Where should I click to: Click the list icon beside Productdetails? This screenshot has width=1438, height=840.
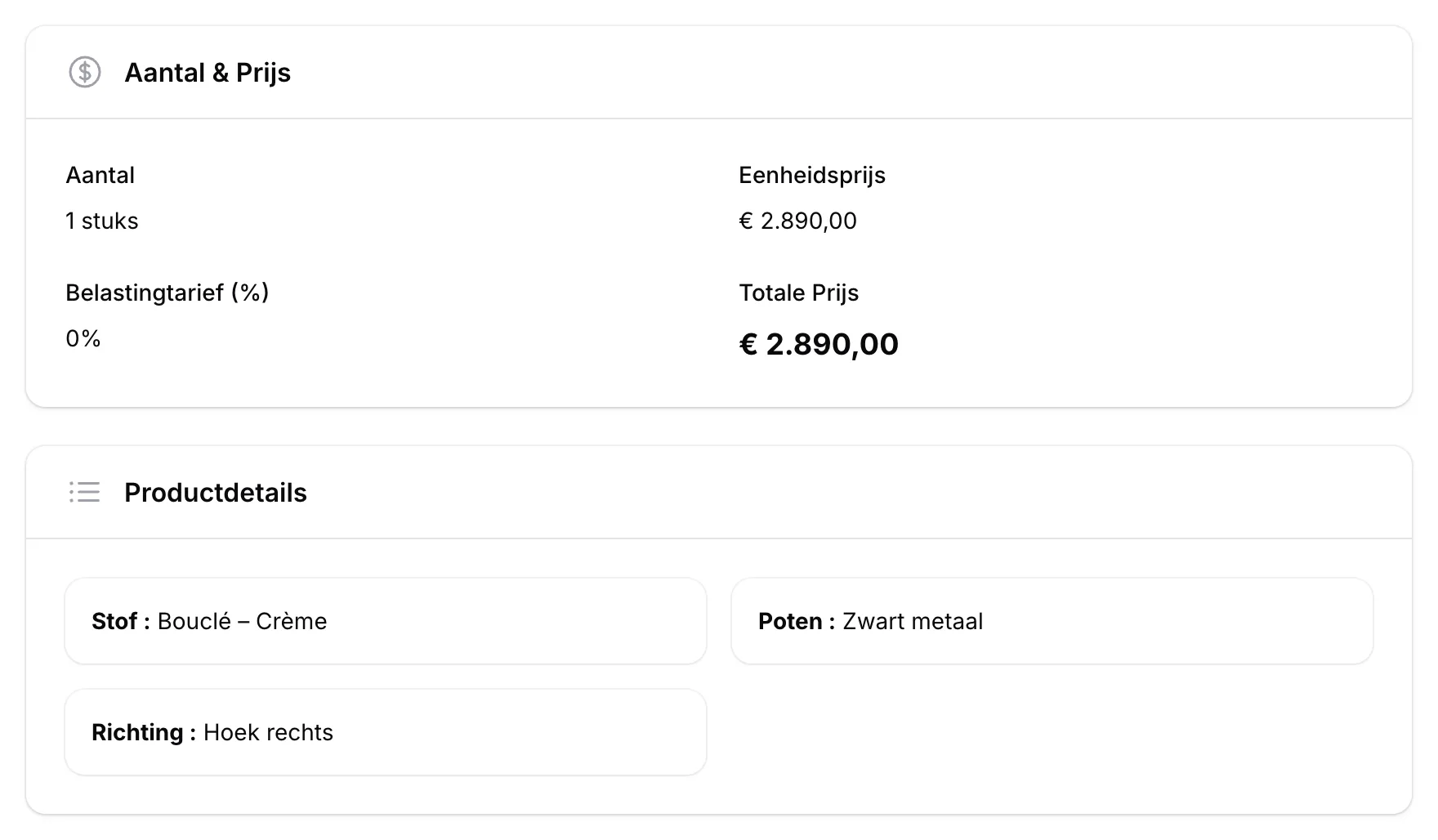pyautogui.click(x=85, y=492)
